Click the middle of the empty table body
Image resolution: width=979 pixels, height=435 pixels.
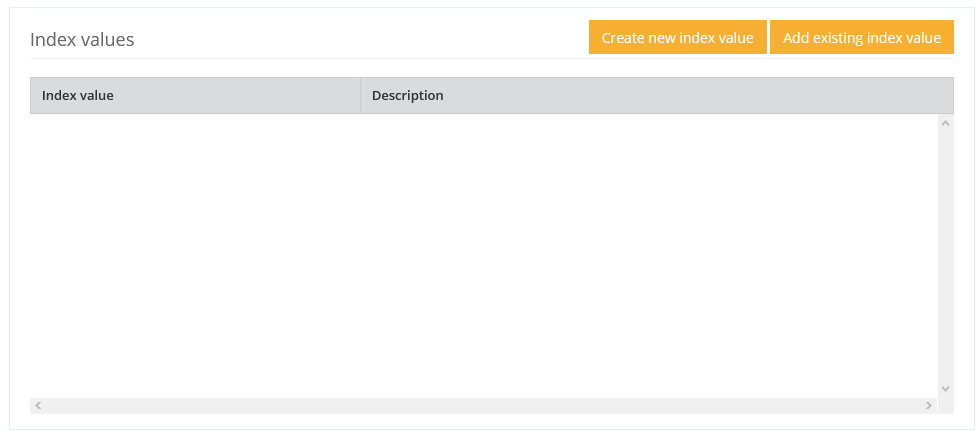pyautogui.click(x=484, y=255)
